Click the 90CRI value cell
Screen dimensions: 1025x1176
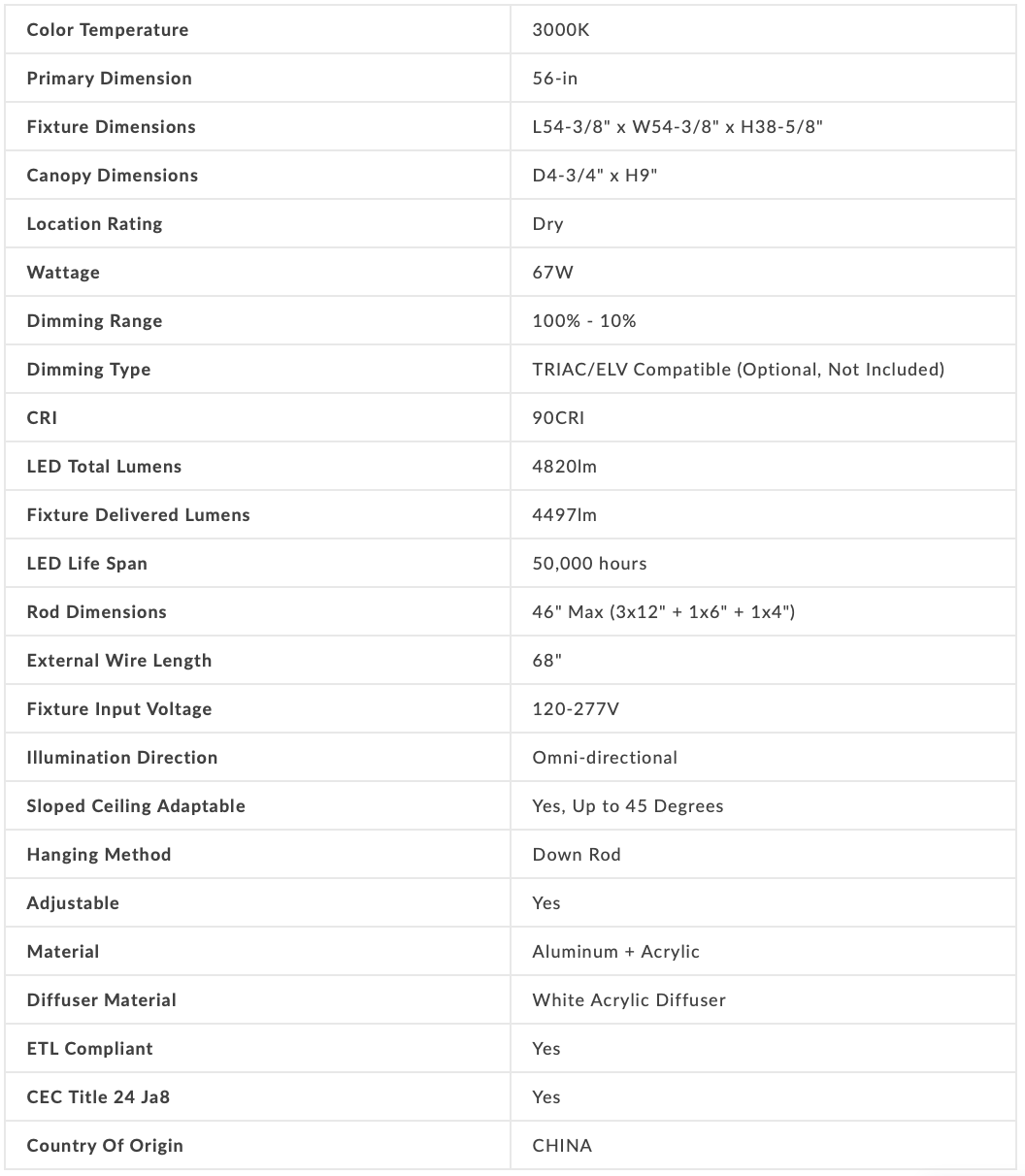[x=558, y=418]
